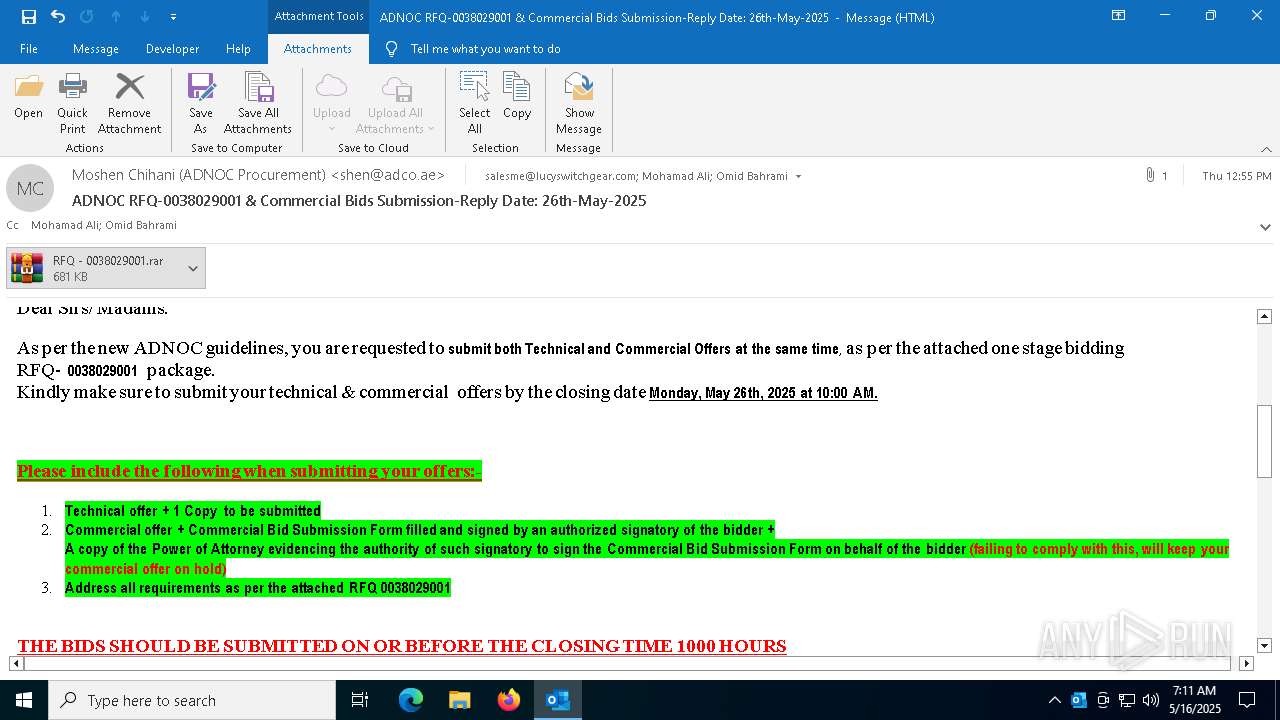Open dropdown on RFQ - 0038029001.rar attachment
This screenshot has width=1280, height=720.
[x=193, y=268]
